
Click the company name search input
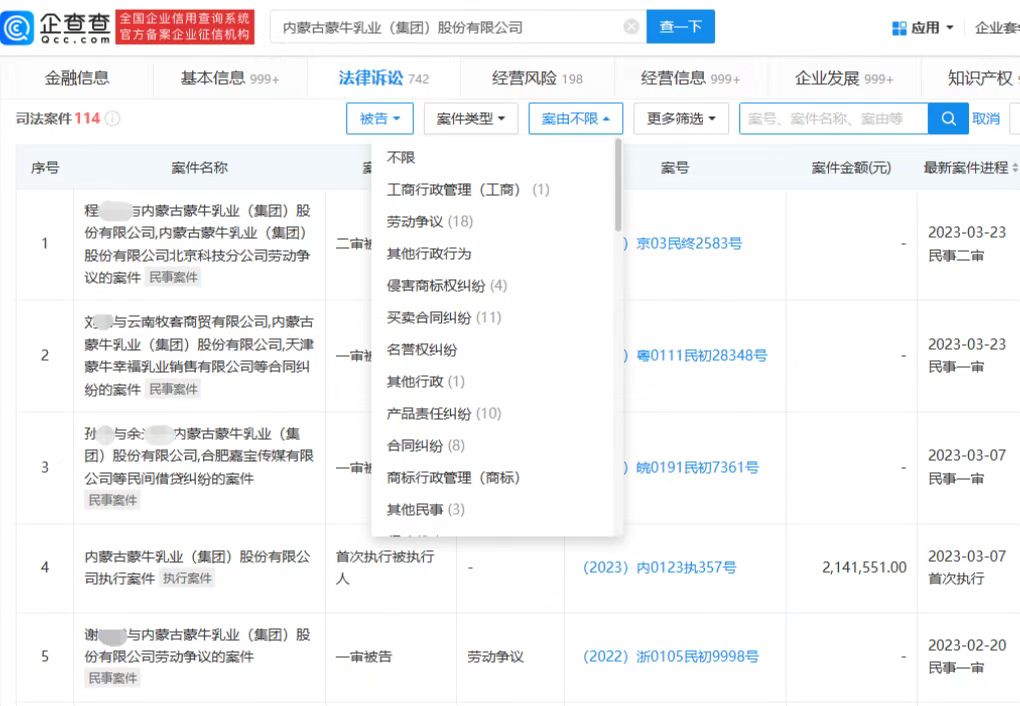(458, 27)
